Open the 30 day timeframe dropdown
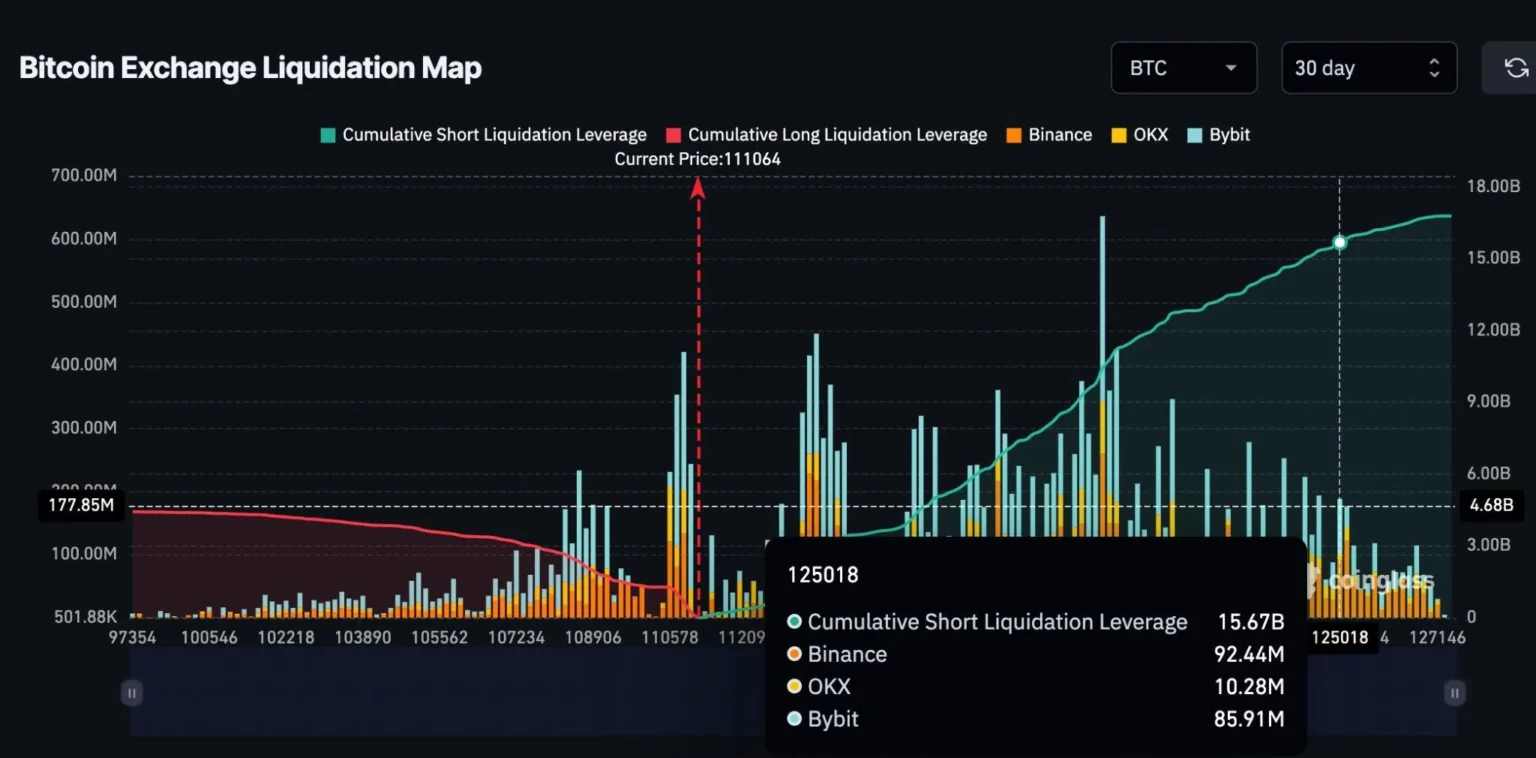The image size is (1536, 758). coord(1369,67)
